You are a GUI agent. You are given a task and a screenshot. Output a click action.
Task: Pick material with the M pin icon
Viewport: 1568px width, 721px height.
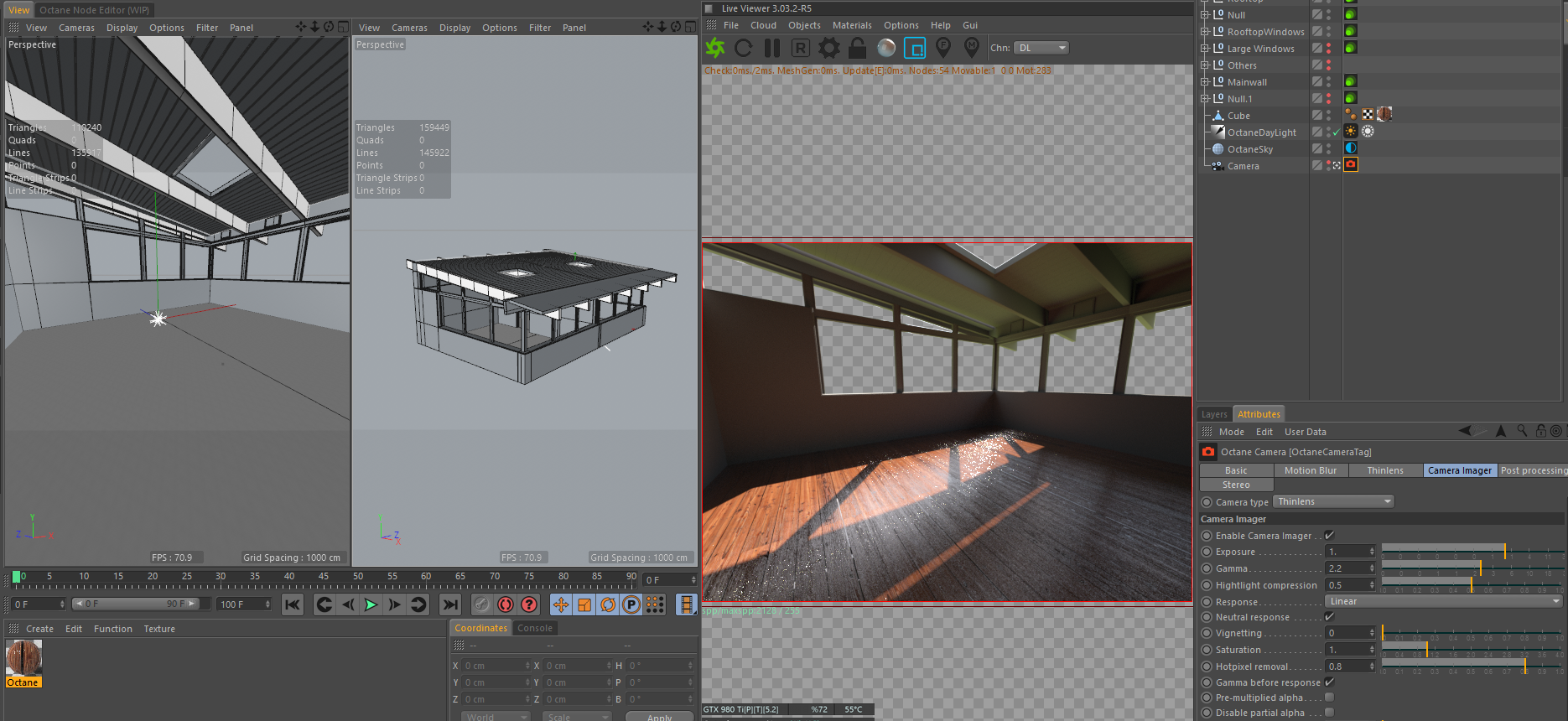[972, 48]
